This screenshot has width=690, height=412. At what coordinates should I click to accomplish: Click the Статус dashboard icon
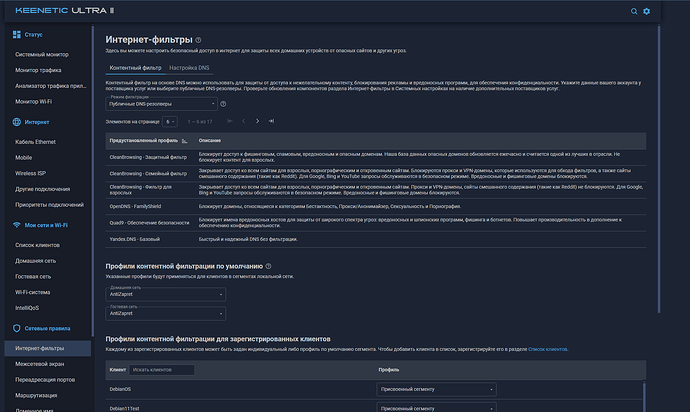(17, 34)
